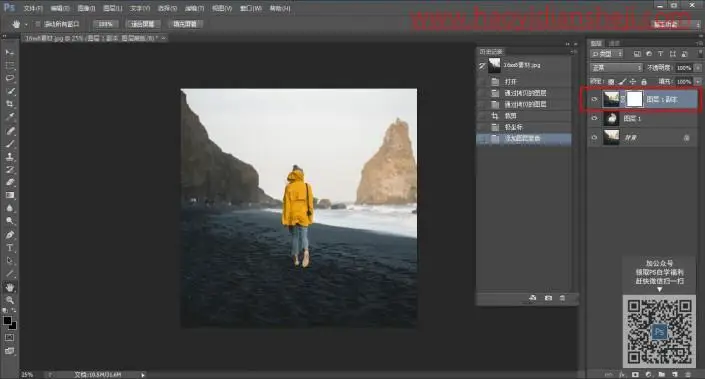This screenshot has height=379, width=705.
Task: Click the 填充屏幕 button
Action: pos(185,24)
